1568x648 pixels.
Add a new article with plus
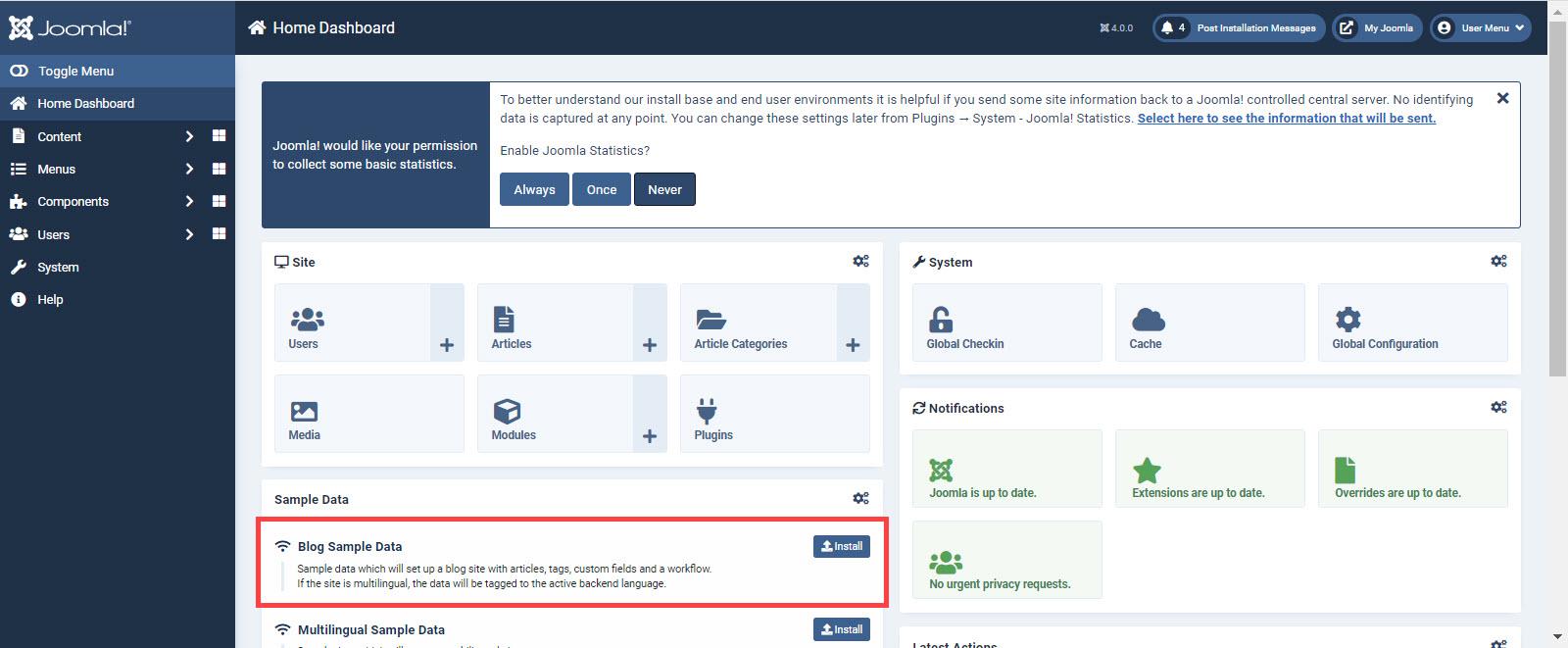click(650, 323)
